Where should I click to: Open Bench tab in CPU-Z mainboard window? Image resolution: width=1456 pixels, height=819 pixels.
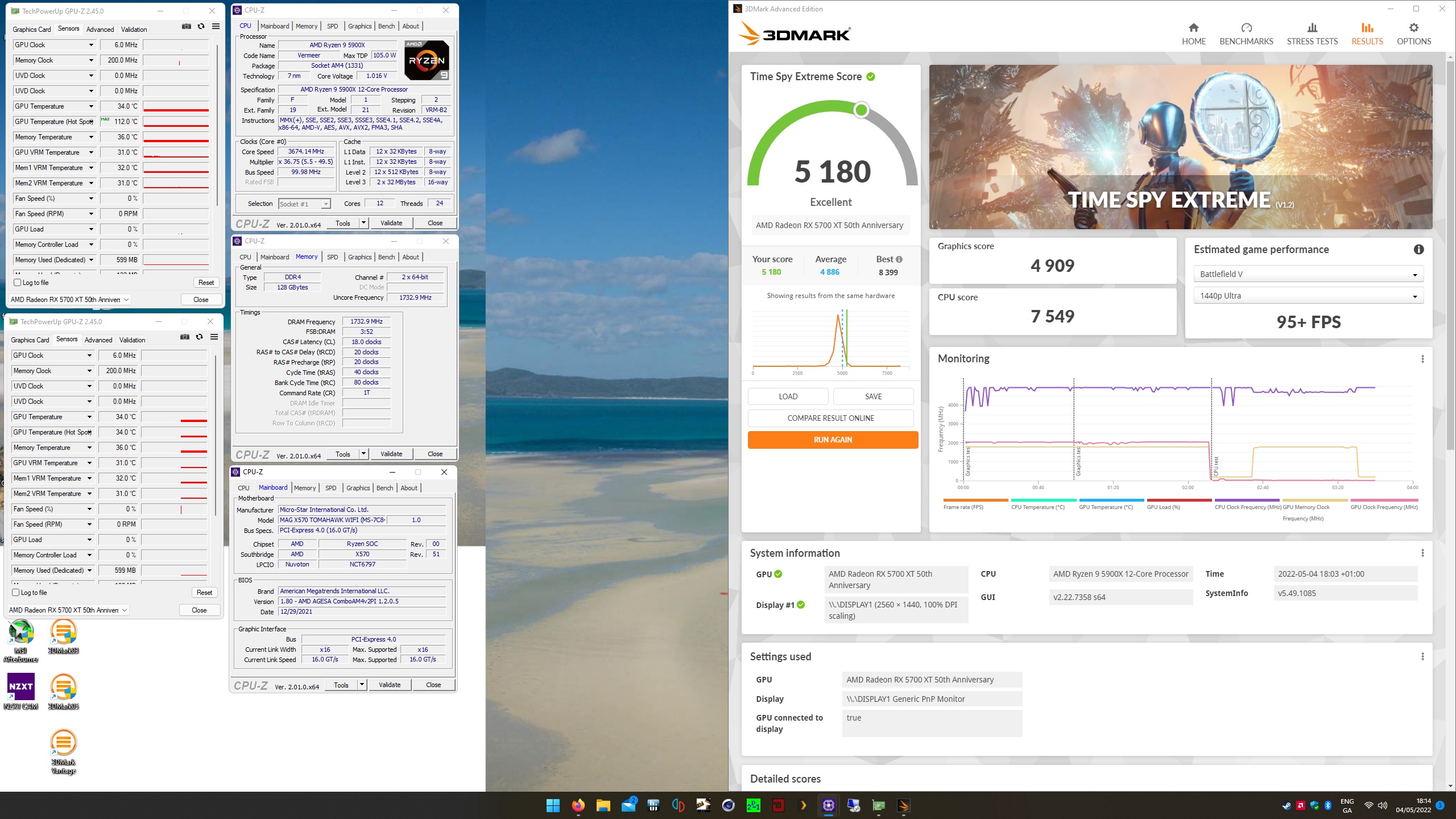[x=385, y=488]
